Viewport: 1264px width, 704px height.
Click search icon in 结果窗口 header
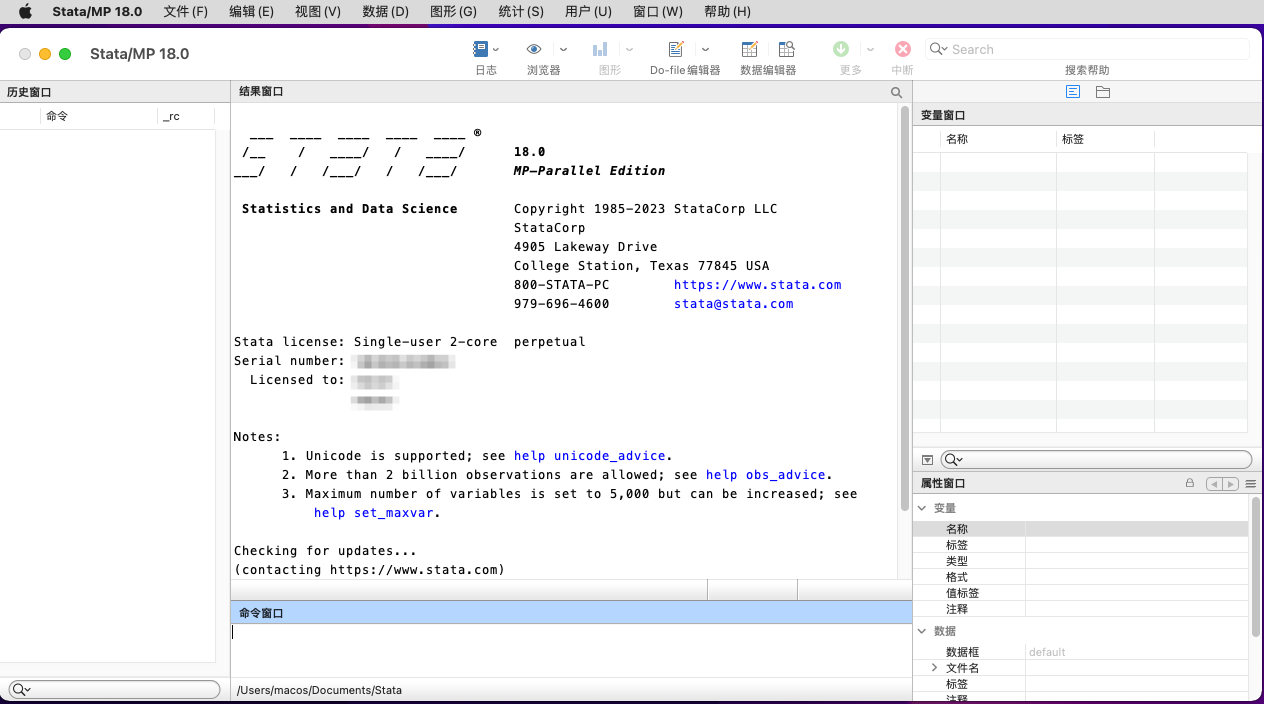[896, 92]
